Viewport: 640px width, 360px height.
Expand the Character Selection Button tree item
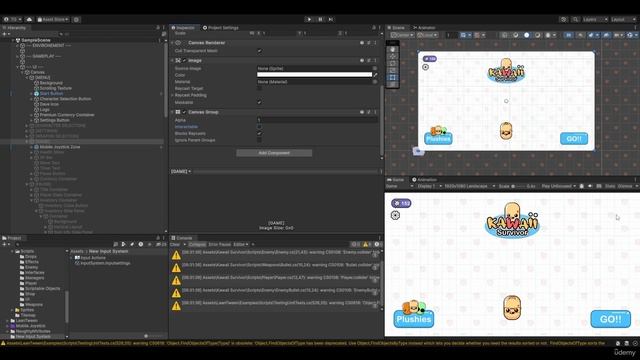[31, 99]
